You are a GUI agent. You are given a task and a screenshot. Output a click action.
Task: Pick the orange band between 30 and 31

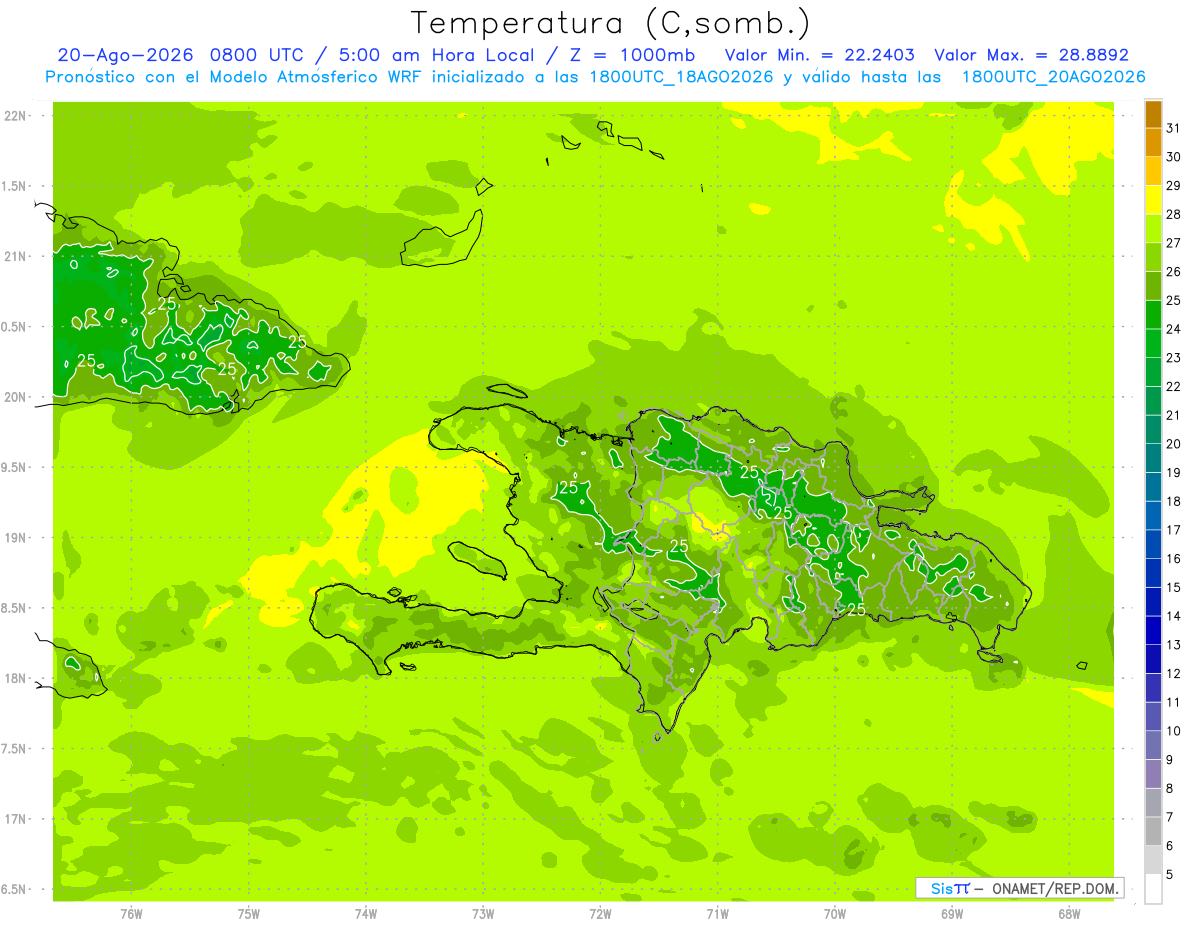pos(1153,142)
